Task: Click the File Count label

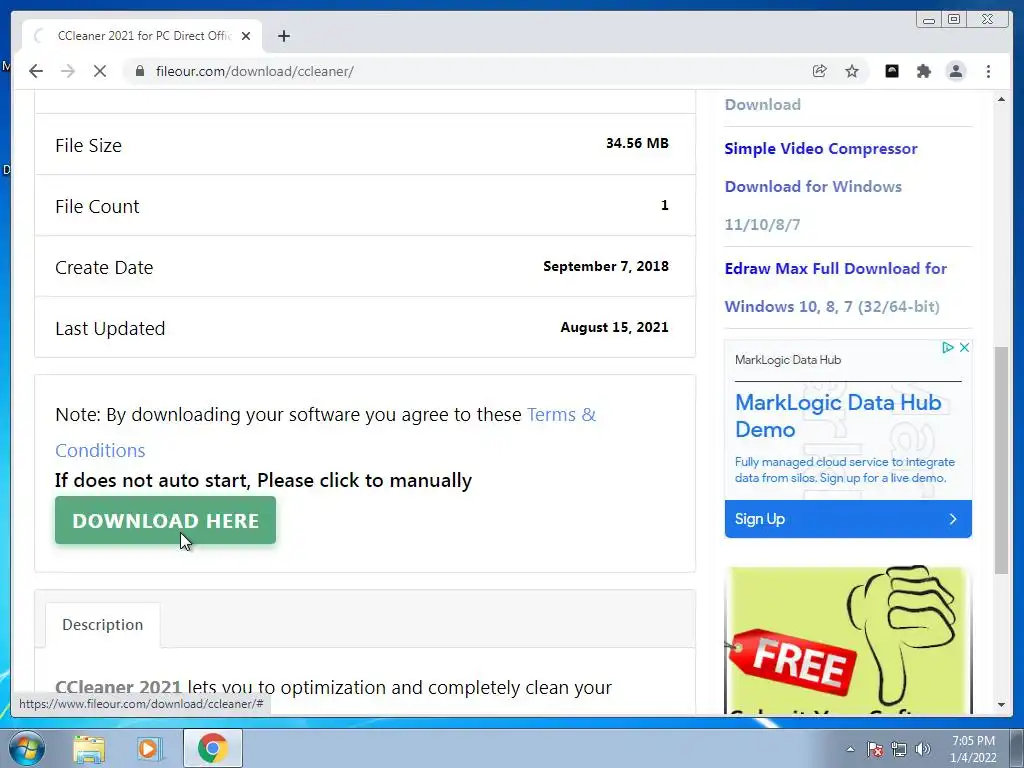Action: [x=97, y=206]
